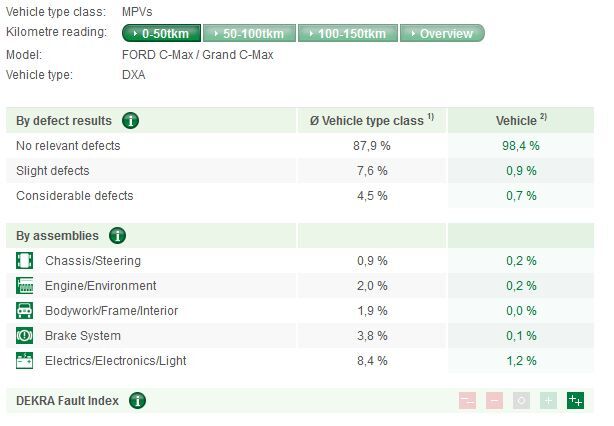The image size is (614, 426).
Task: Click the 'Electrics/Electronics/Light' row label
Action: click(x=115, y=361)
